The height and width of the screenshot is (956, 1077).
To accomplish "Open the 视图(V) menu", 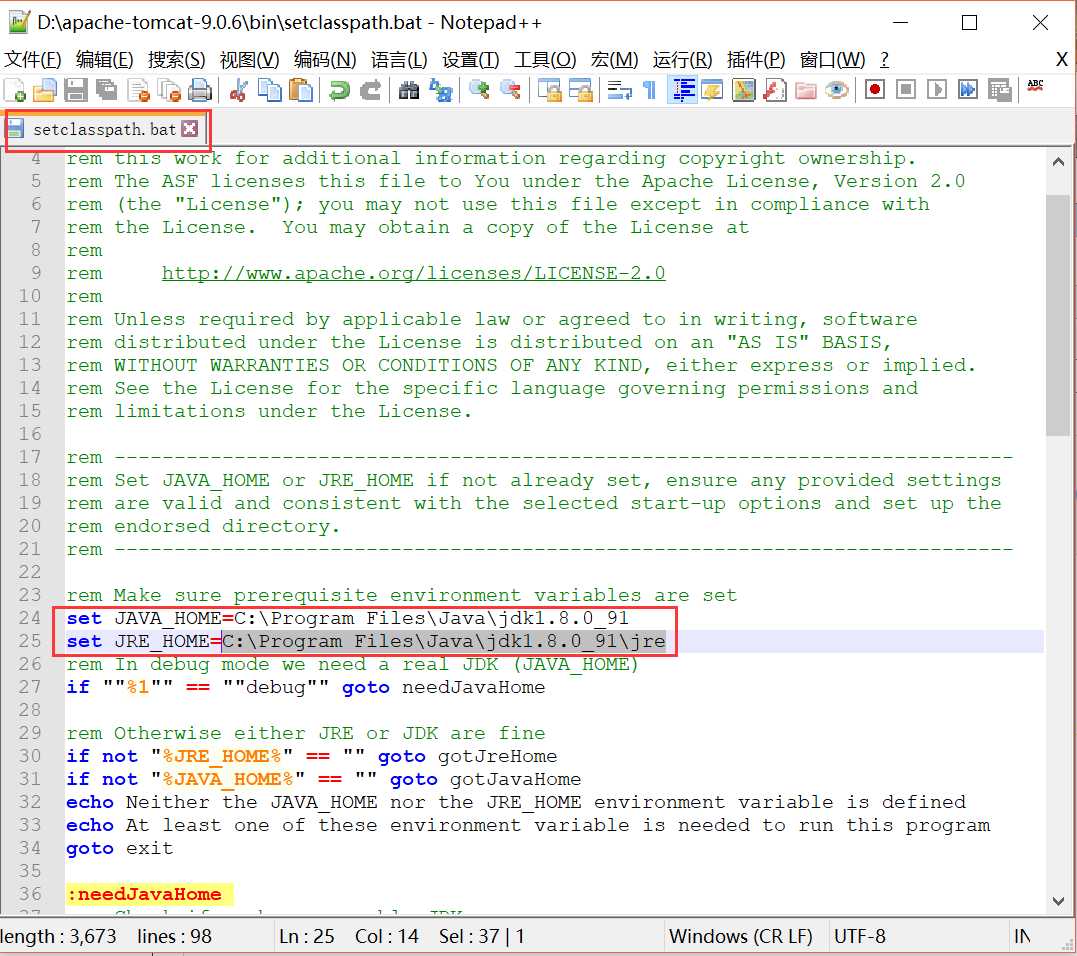I will click(249, 60).
